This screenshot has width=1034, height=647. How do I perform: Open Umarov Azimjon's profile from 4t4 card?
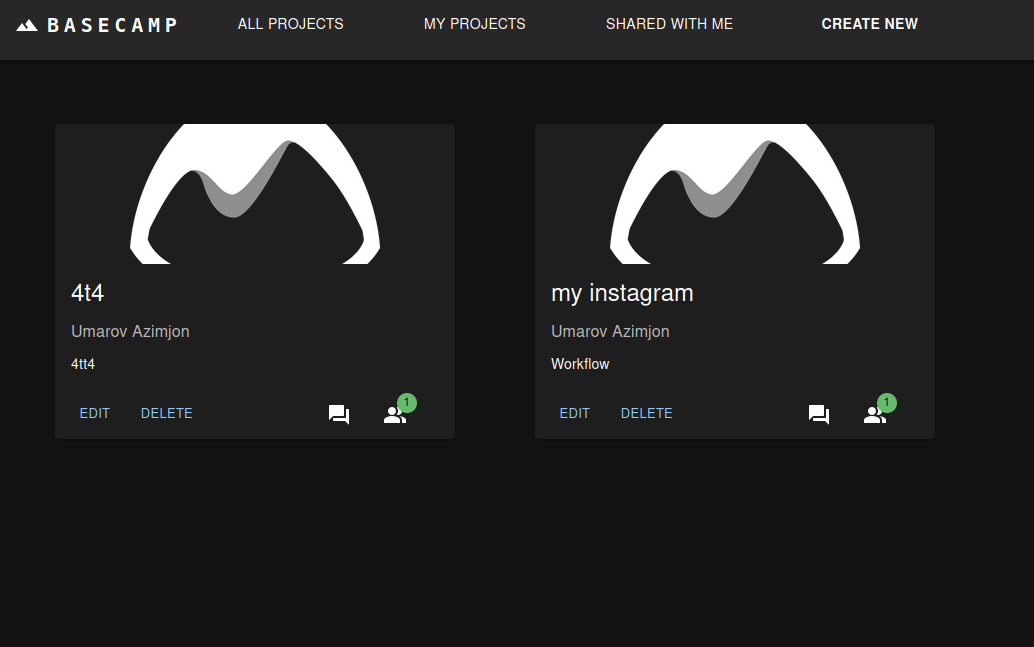click(130, 331)
